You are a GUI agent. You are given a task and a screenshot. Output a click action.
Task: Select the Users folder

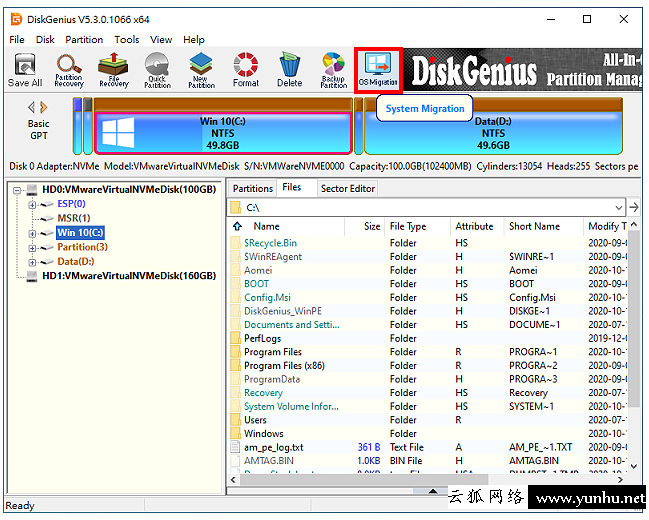pyautogui.click(x=255, y=420)
